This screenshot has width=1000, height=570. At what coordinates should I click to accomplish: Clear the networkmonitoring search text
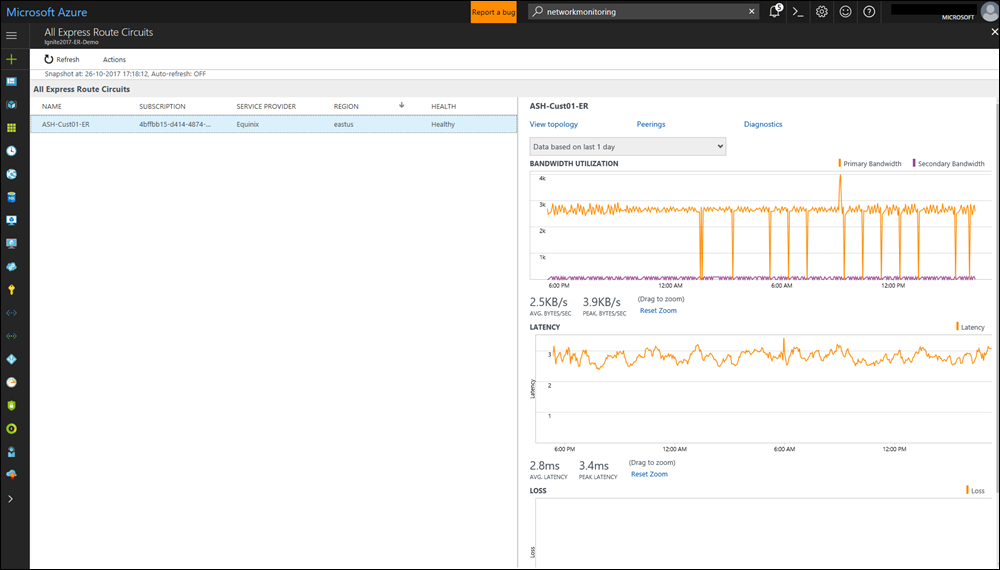tap(752, 12)
